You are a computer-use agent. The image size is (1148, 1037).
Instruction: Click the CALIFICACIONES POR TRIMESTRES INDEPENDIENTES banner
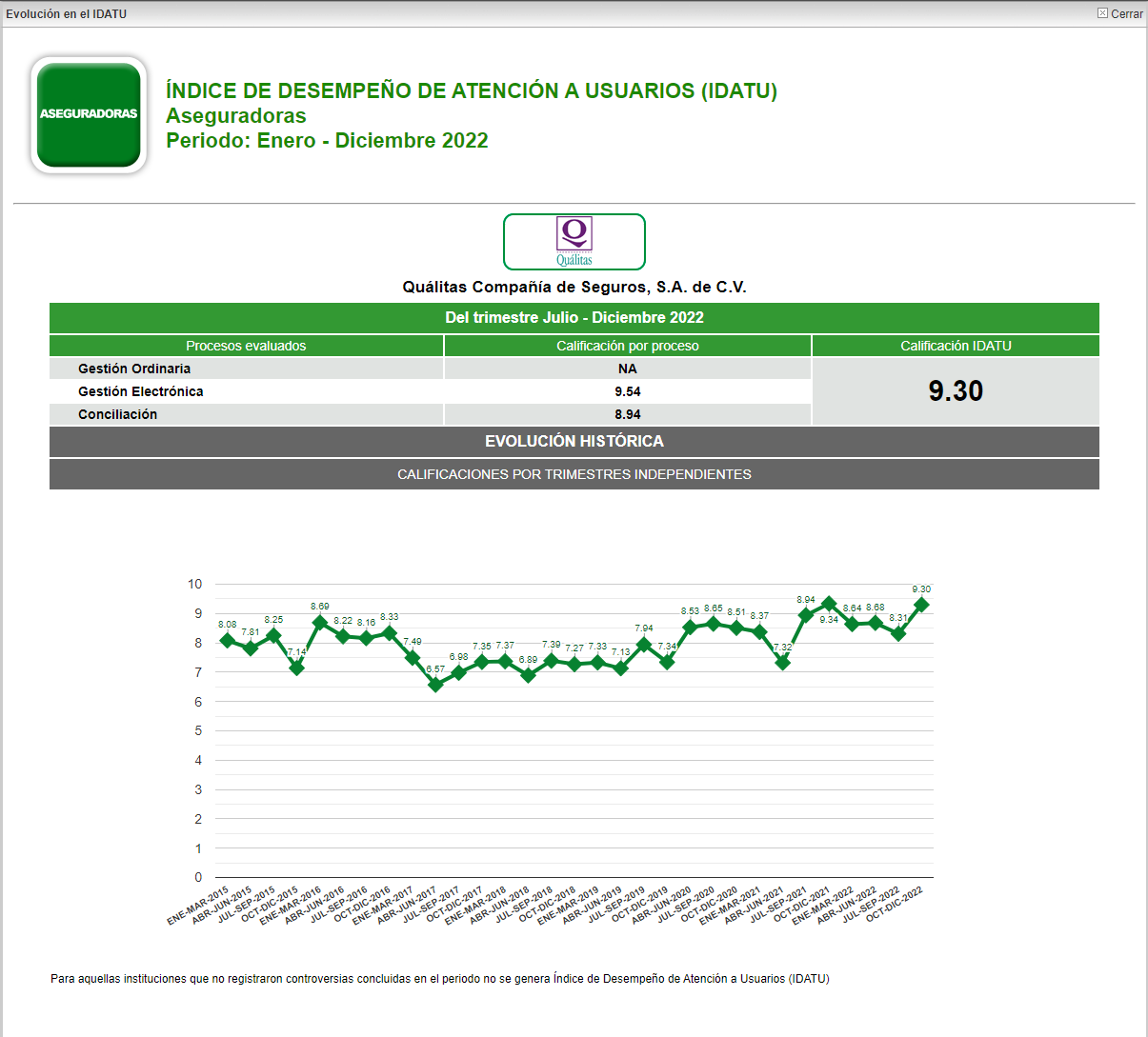pos(574,474)
